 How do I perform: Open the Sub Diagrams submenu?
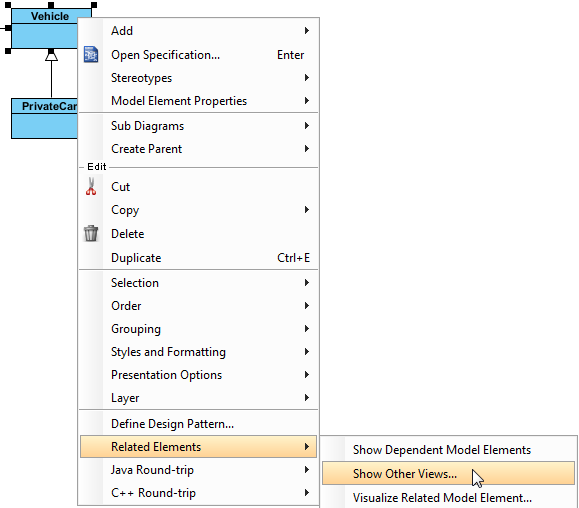[198, 126]
